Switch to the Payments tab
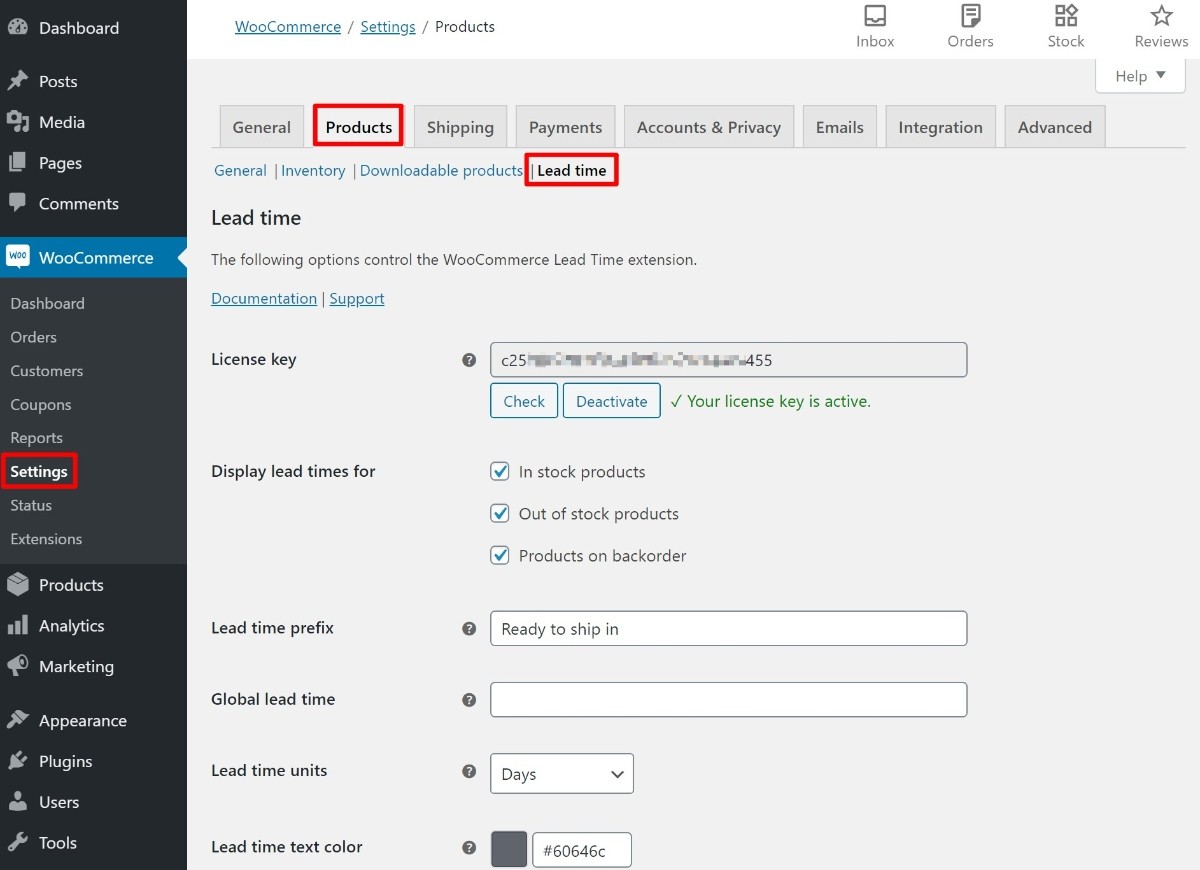This screenshot has width=1200, height=870. (x=565, y=127)
